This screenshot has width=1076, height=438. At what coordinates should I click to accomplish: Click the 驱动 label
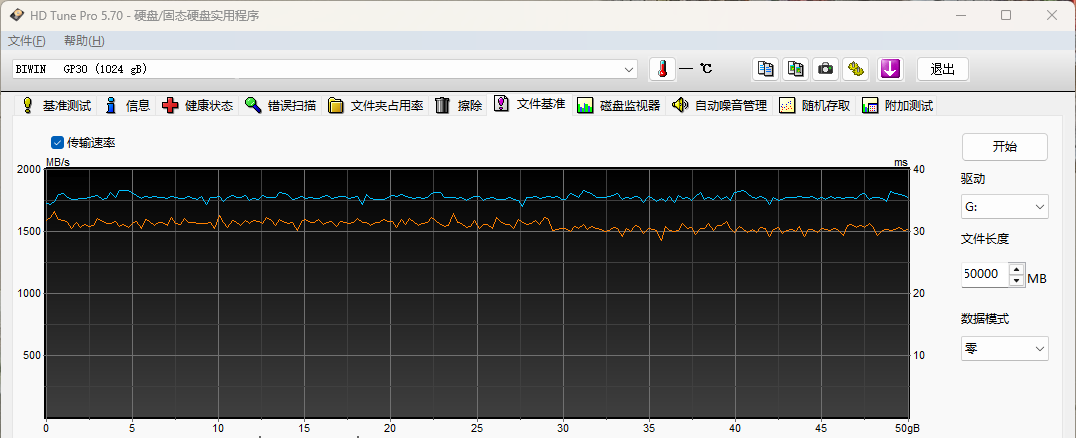(x=973, y=178)
